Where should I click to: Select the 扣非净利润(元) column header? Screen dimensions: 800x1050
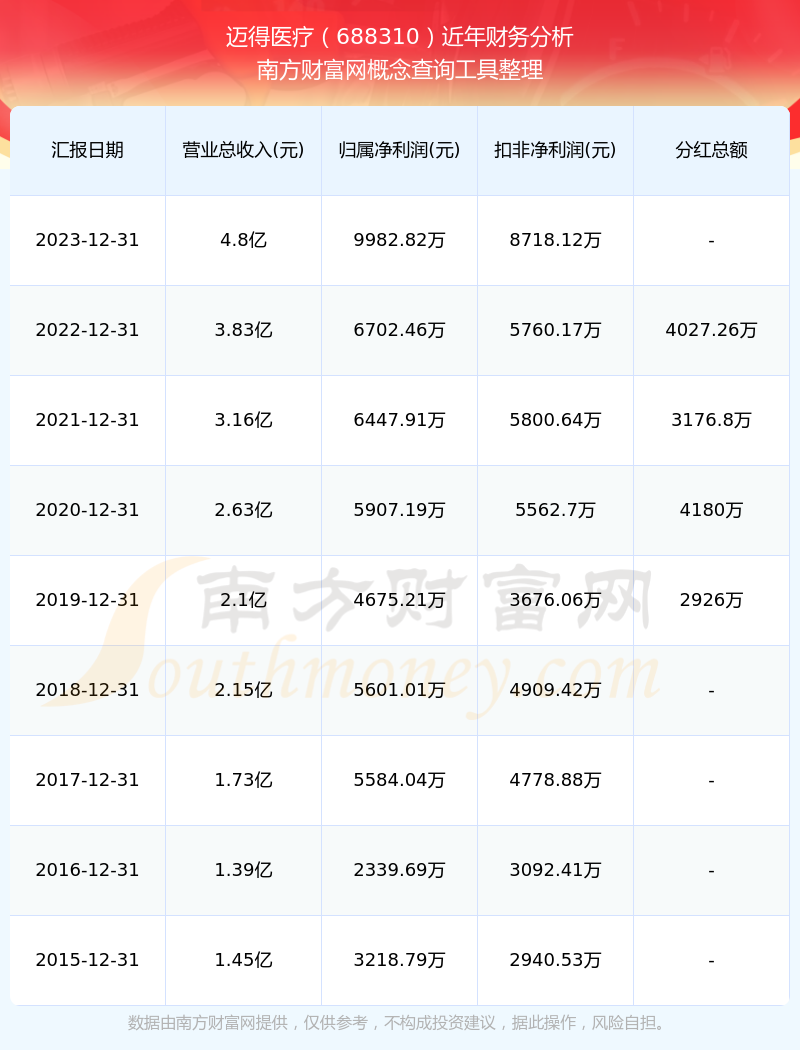tap(556, 150)
